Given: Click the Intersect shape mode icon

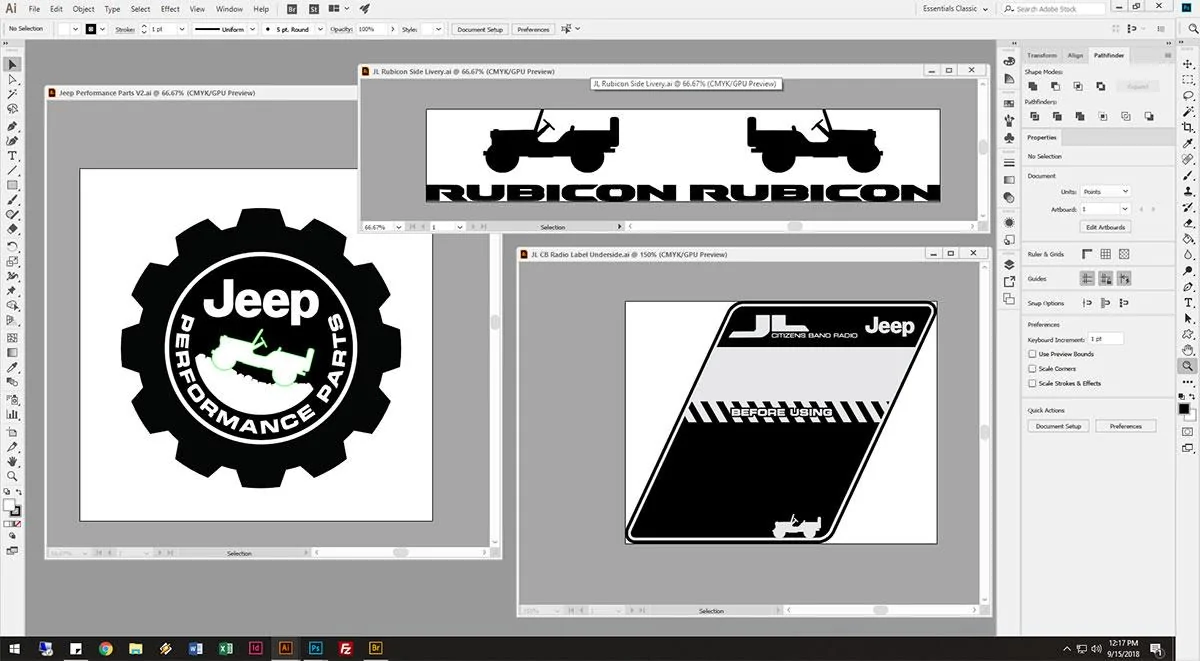Looking at the screenshot, I should pyautogui.click(x=1078, y=86).
